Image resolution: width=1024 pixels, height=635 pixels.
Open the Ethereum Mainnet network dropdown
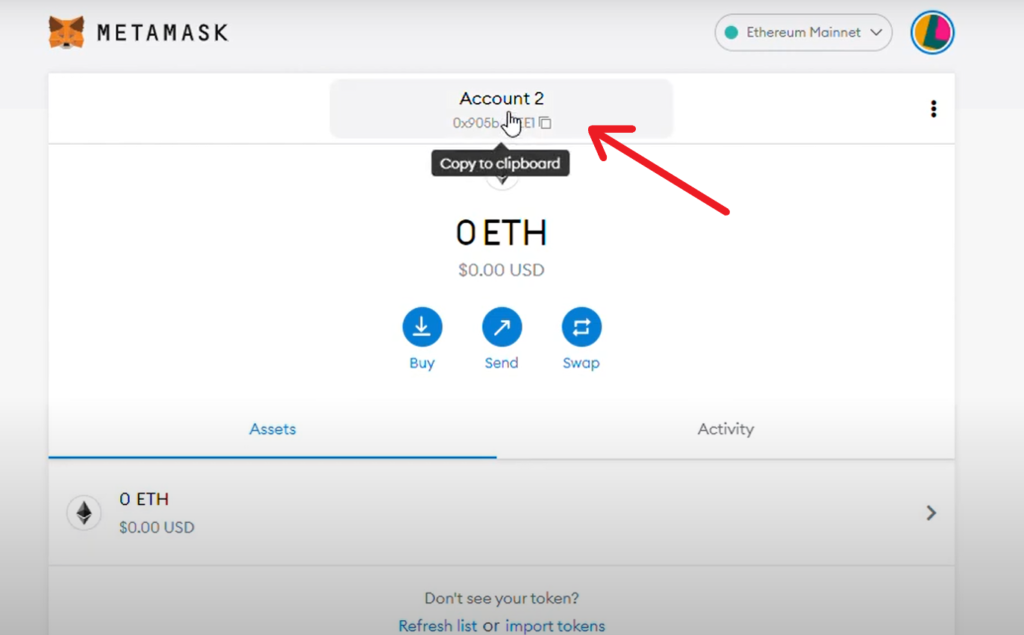803,32
